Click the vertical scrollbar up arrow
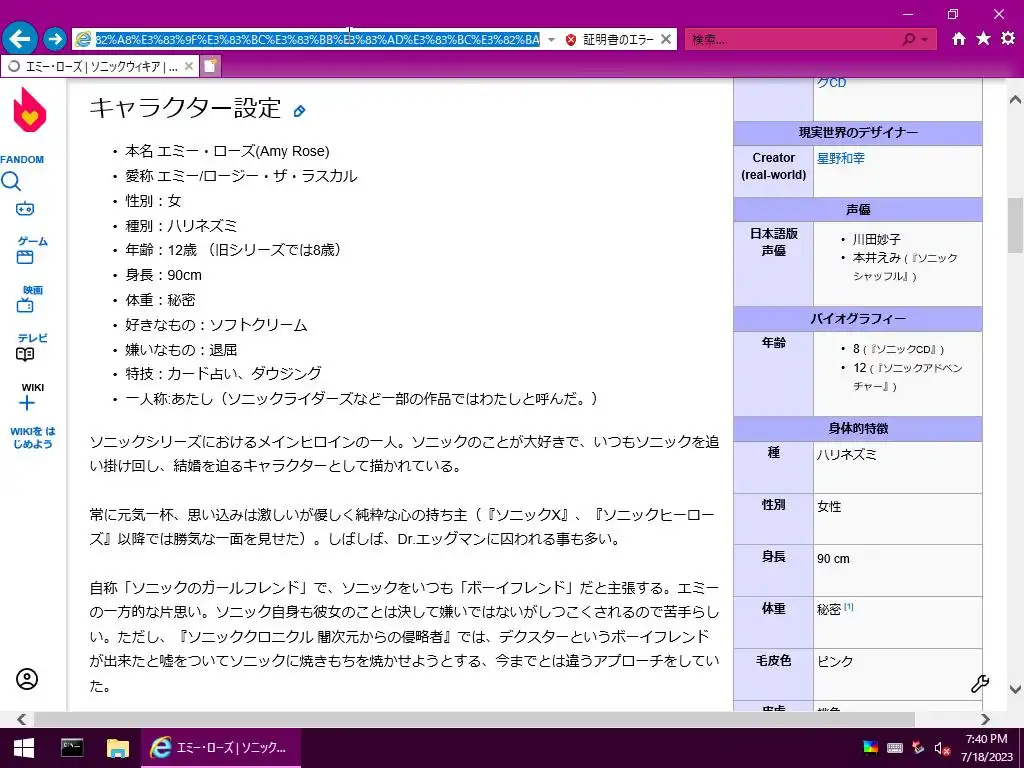This screenshot has width=1024, height=768. pos(1015,100)
